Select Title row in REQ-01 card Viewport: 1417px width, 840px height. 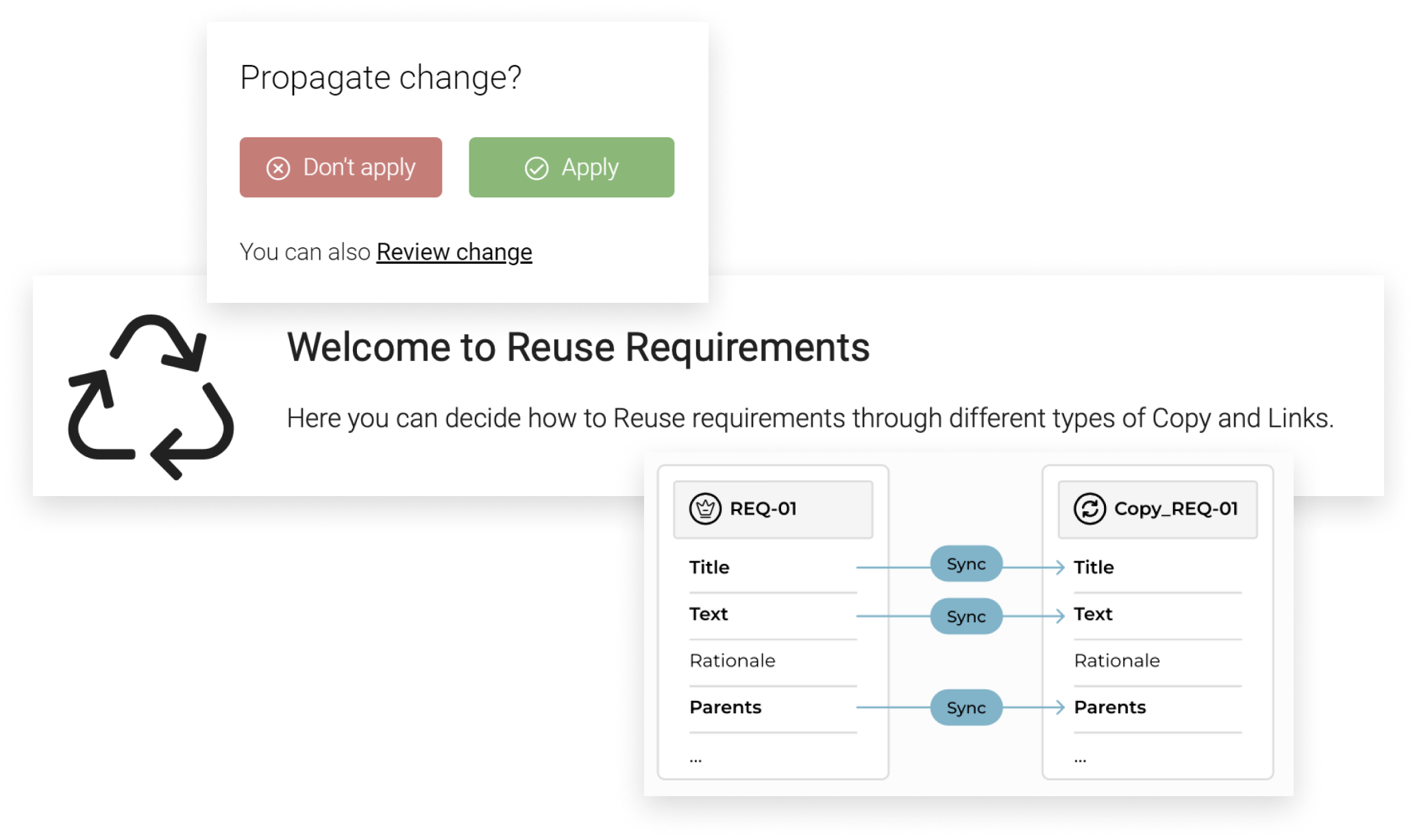(773, 567)
